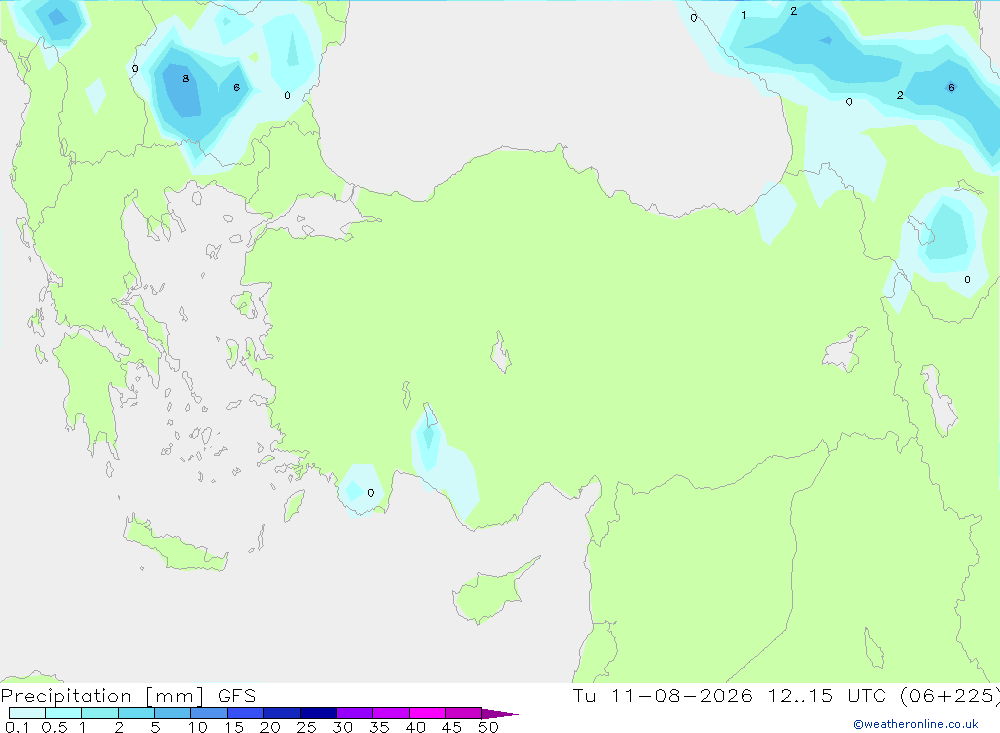The height and width of the screenshot is (733, 1000).
Task: Click the map value '6' beside the '8'
Action: [x=237, y=87]
